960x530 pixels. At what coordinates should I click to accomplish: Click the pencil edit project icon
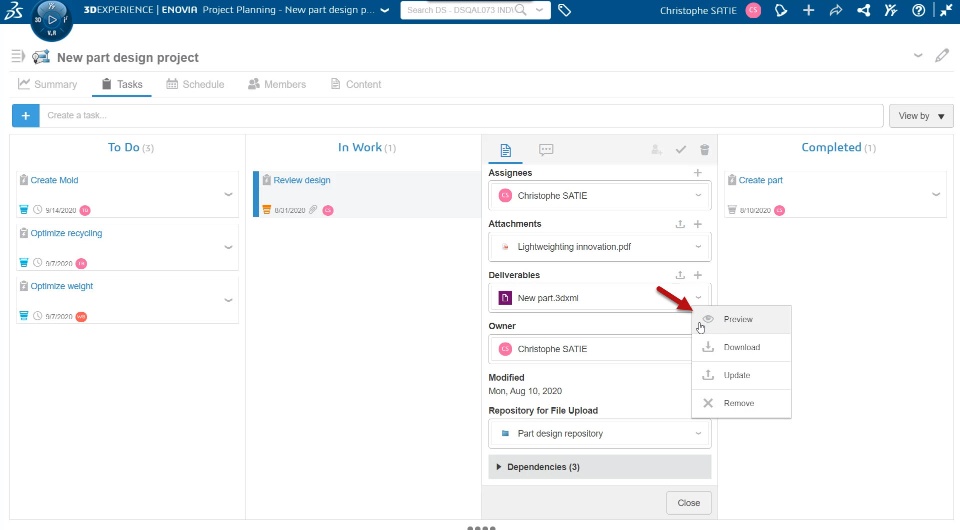942,56
